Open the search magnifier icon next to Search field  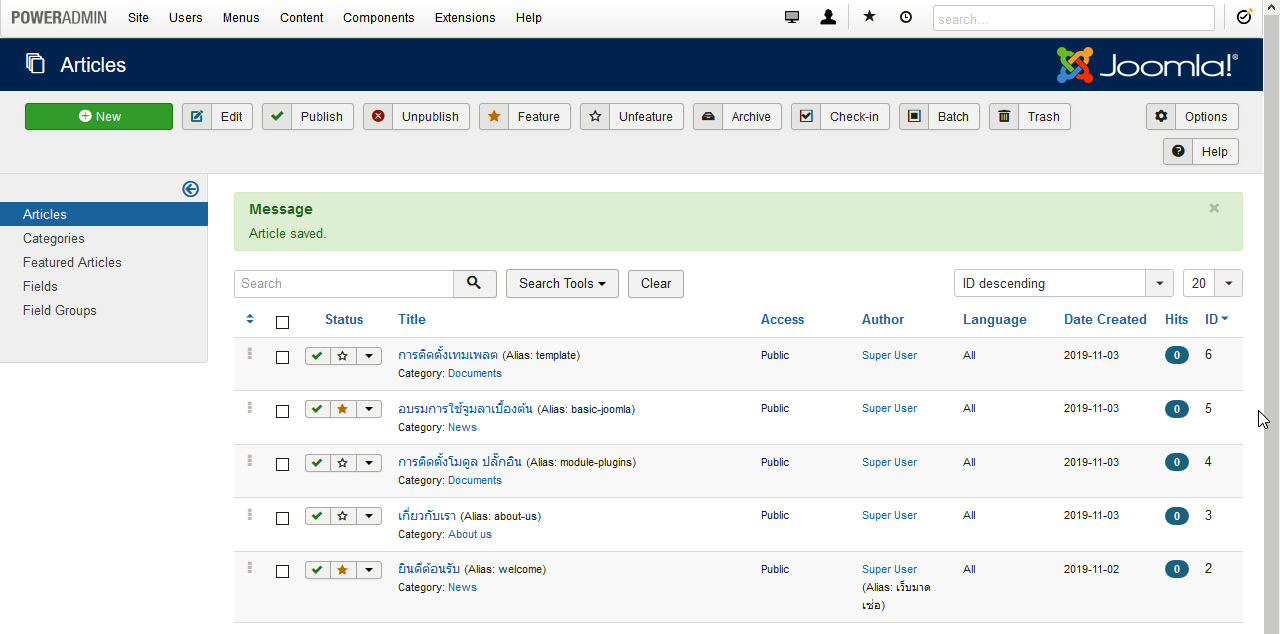(475, 284)
